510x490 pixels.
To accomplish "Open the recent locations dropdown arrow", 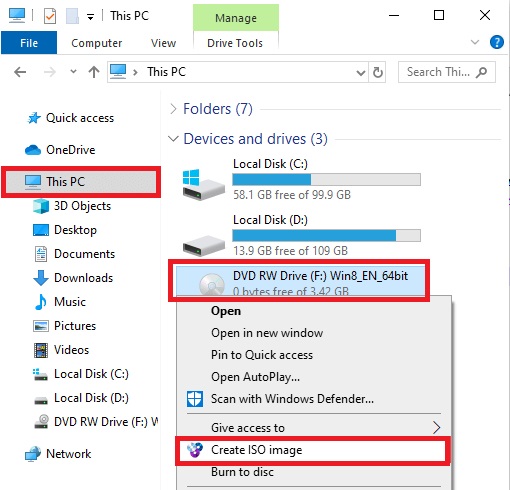I will 73,71.
